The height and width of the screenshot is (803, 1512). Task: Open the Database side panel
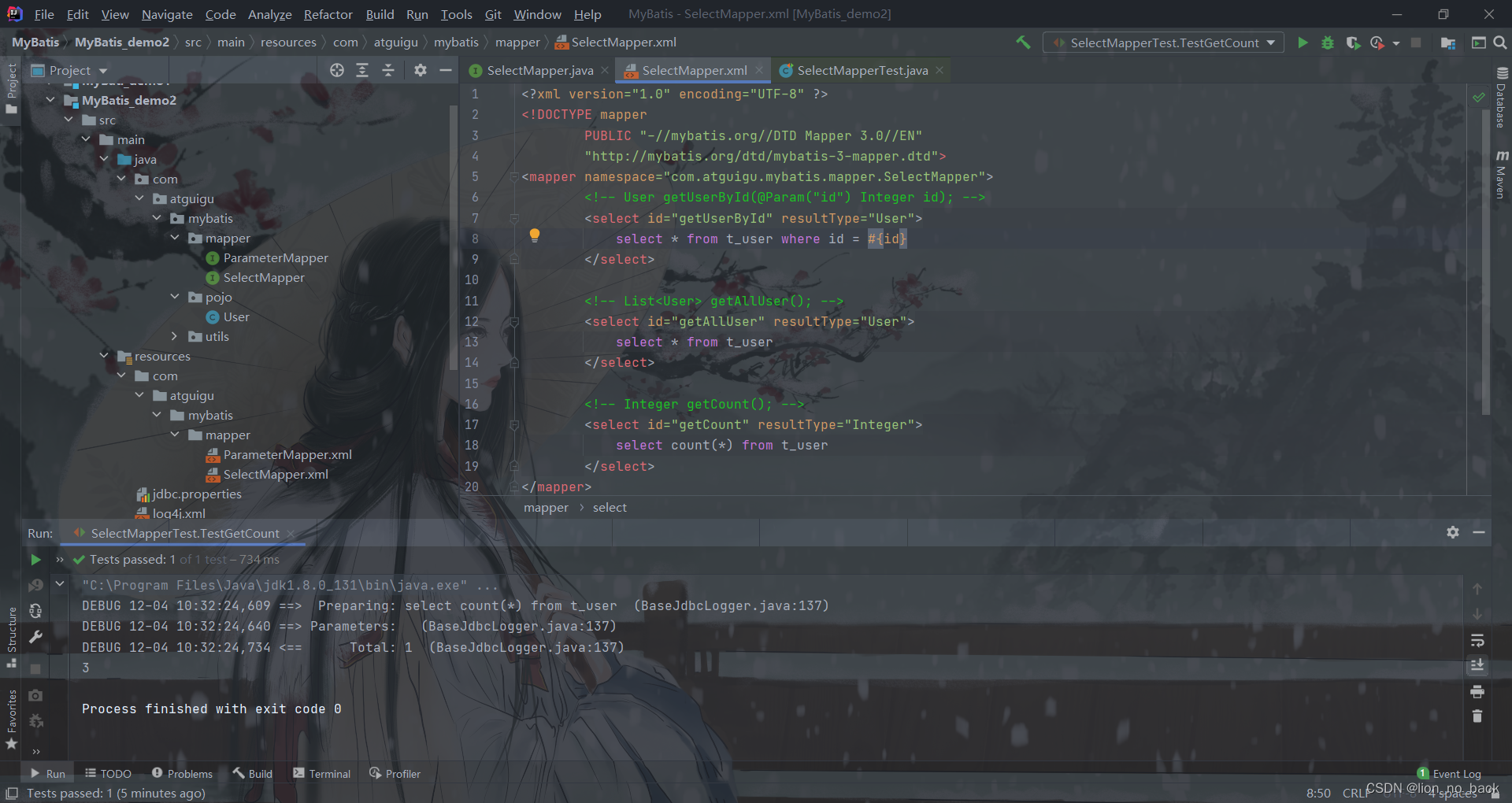[x=1502, y=98]
